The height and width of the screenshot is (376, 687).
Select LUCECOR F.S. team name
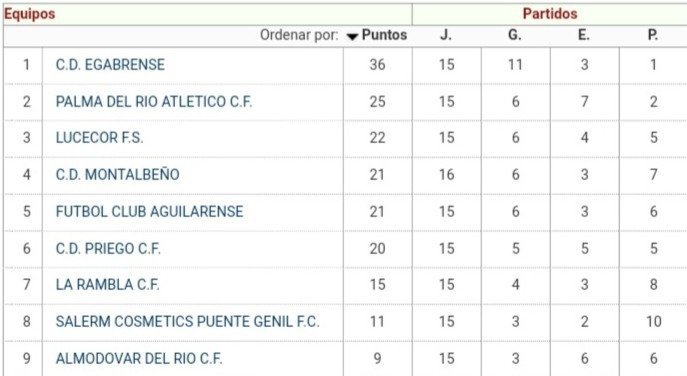99,138
